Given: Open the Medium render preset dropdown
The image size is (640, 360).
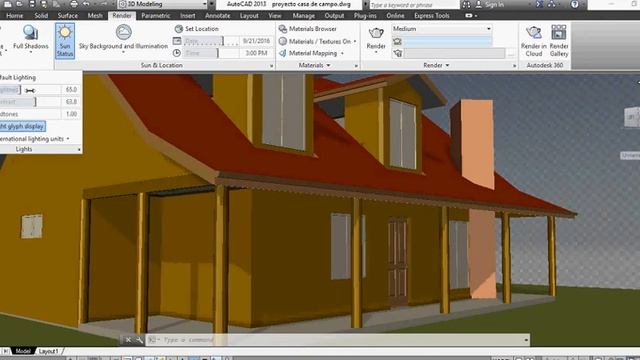Looking at the screenshot, I should coord(442,29).
